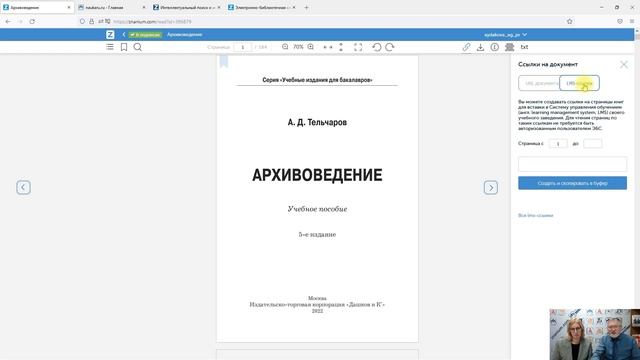Screen dimensions: 640x360
Task: Click the starting page field
Action: [558, 143]
